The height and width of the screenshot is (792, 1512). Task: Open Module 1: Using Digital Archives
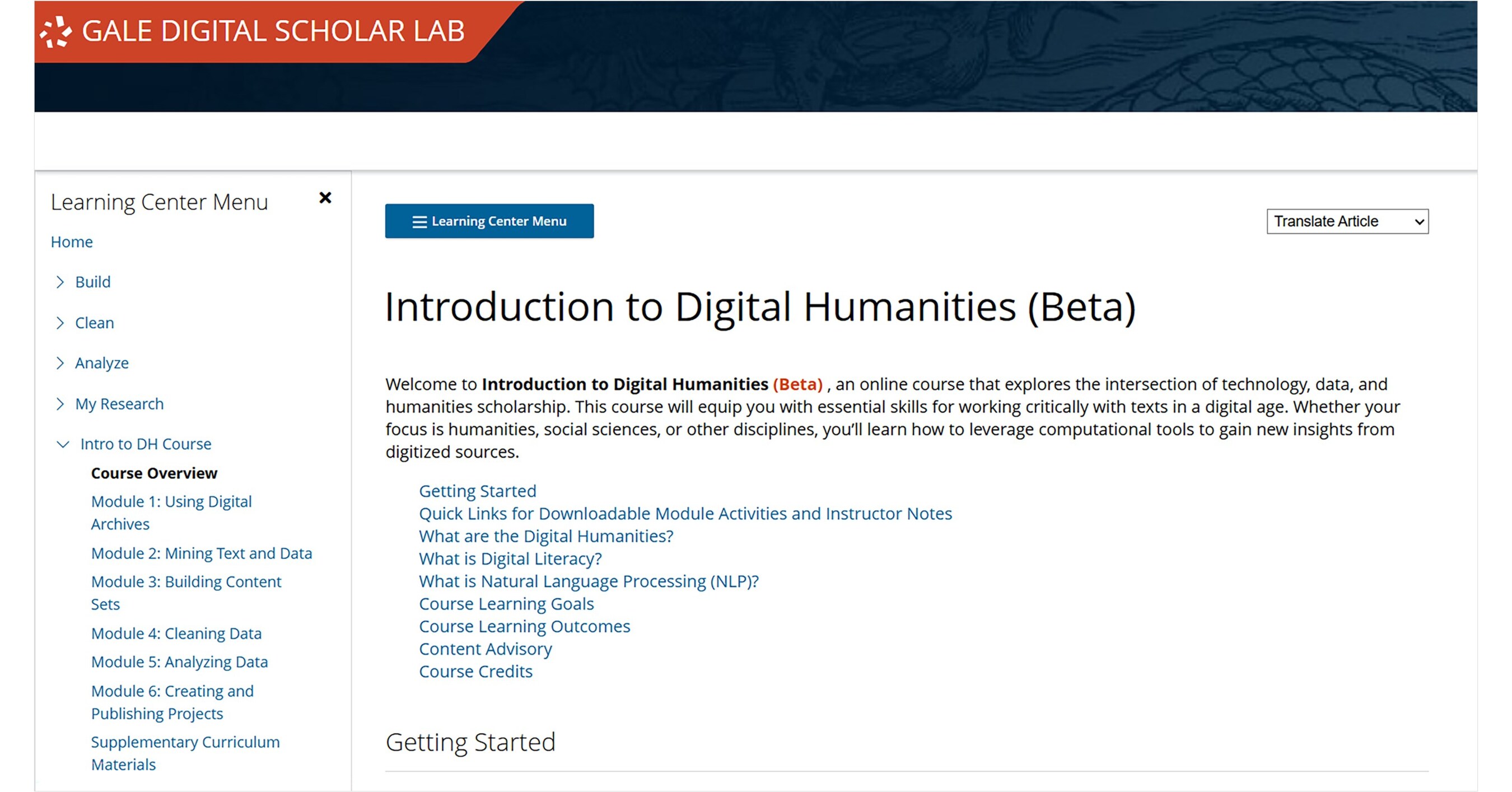pos(171,512)
